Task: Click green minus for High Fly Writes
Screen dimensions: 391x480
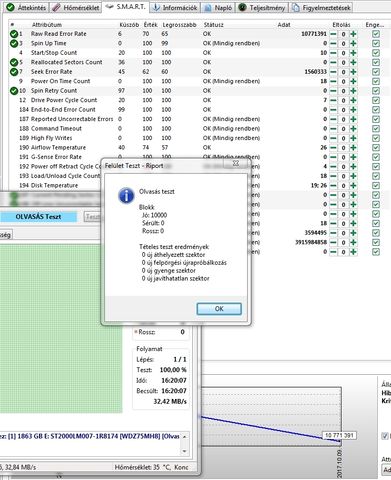Action: coord(333,138)
